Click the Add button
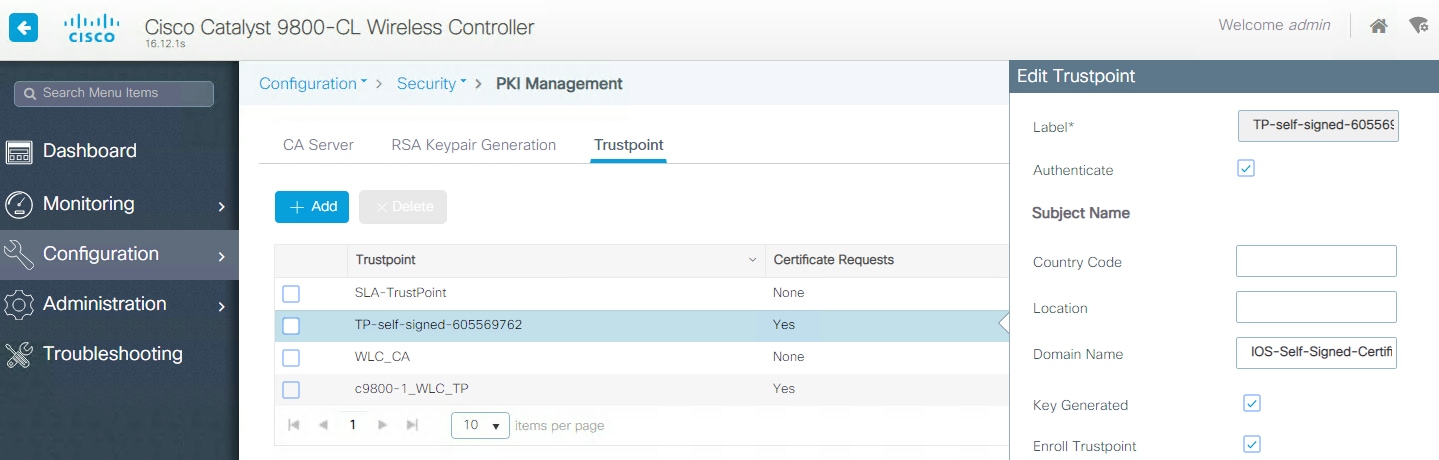1439x460 pixels. coord(312,207)
